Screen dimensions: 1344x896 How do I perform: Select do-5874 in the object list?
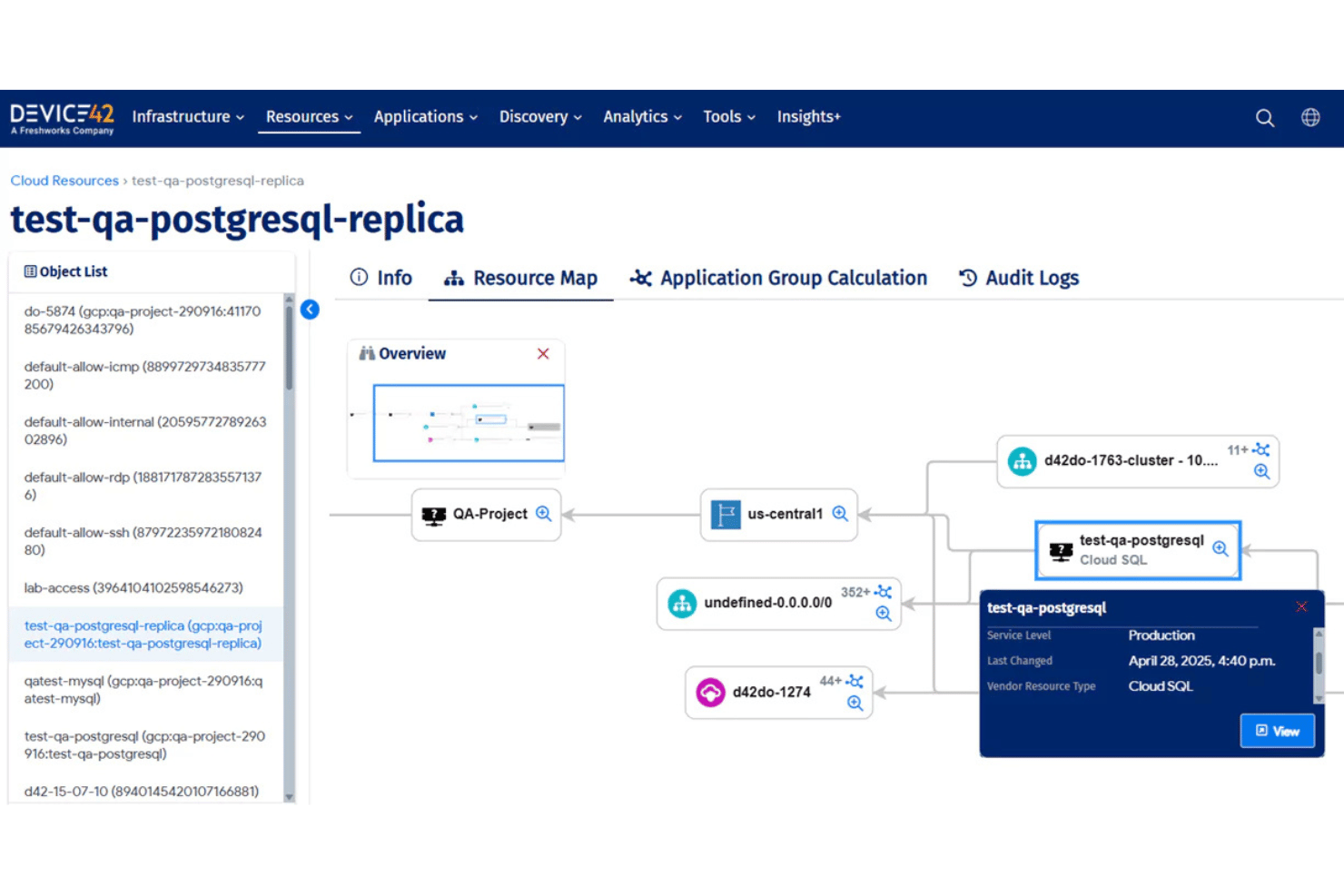146,320
